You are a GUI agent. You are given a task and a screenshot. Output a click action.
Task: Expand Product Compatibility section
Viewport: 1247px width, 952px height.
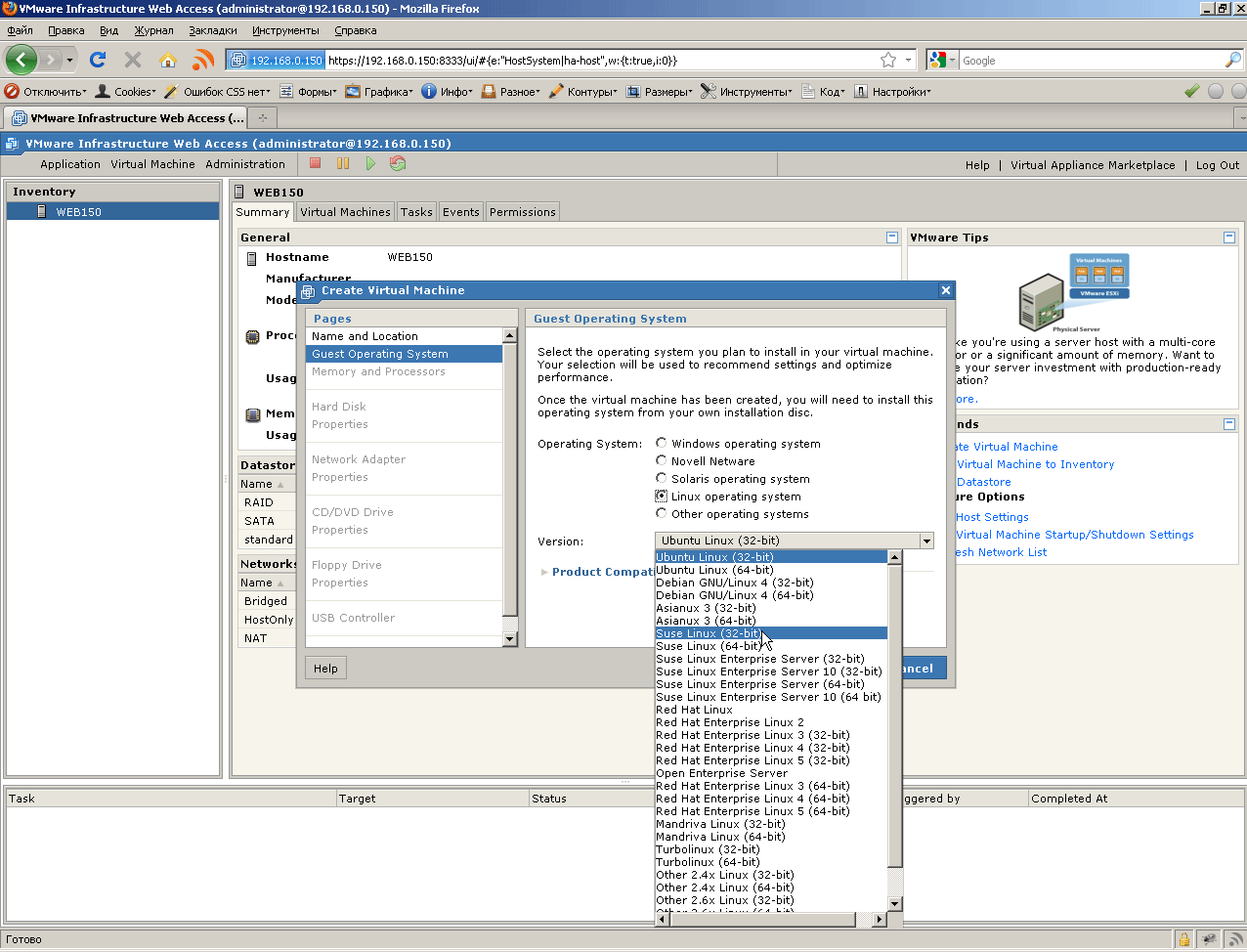pos(544,572)
